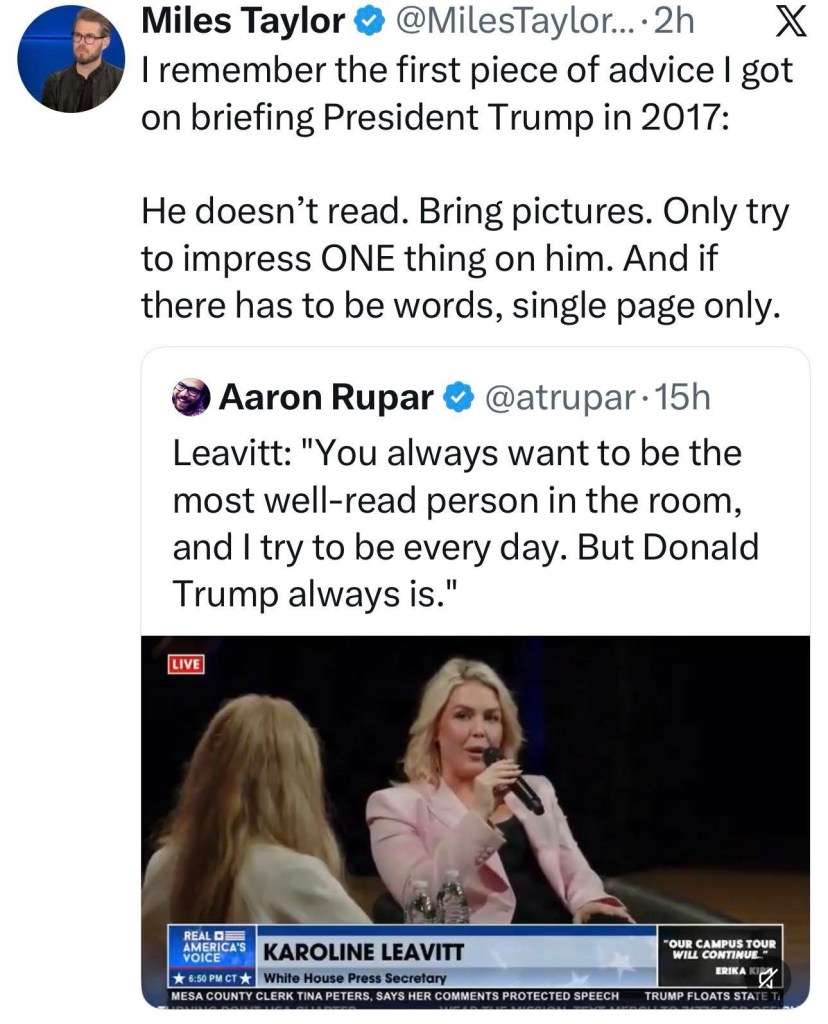Click the "Our campus tour will continue" box
Viewport: 828px width, 1024px height.
pos(719,949)
